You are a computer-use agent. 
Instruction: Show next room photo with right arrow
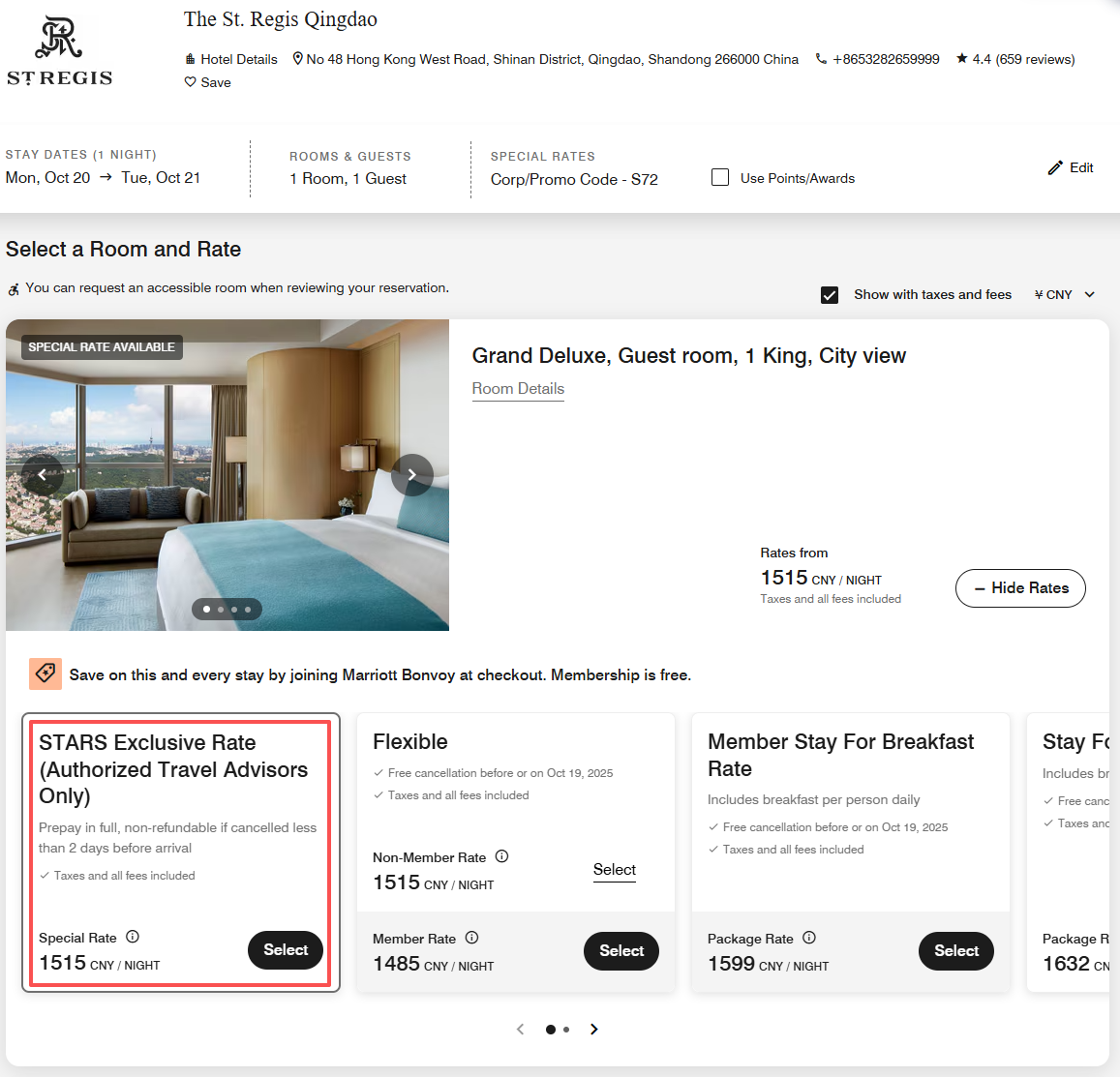click(412, 474)
